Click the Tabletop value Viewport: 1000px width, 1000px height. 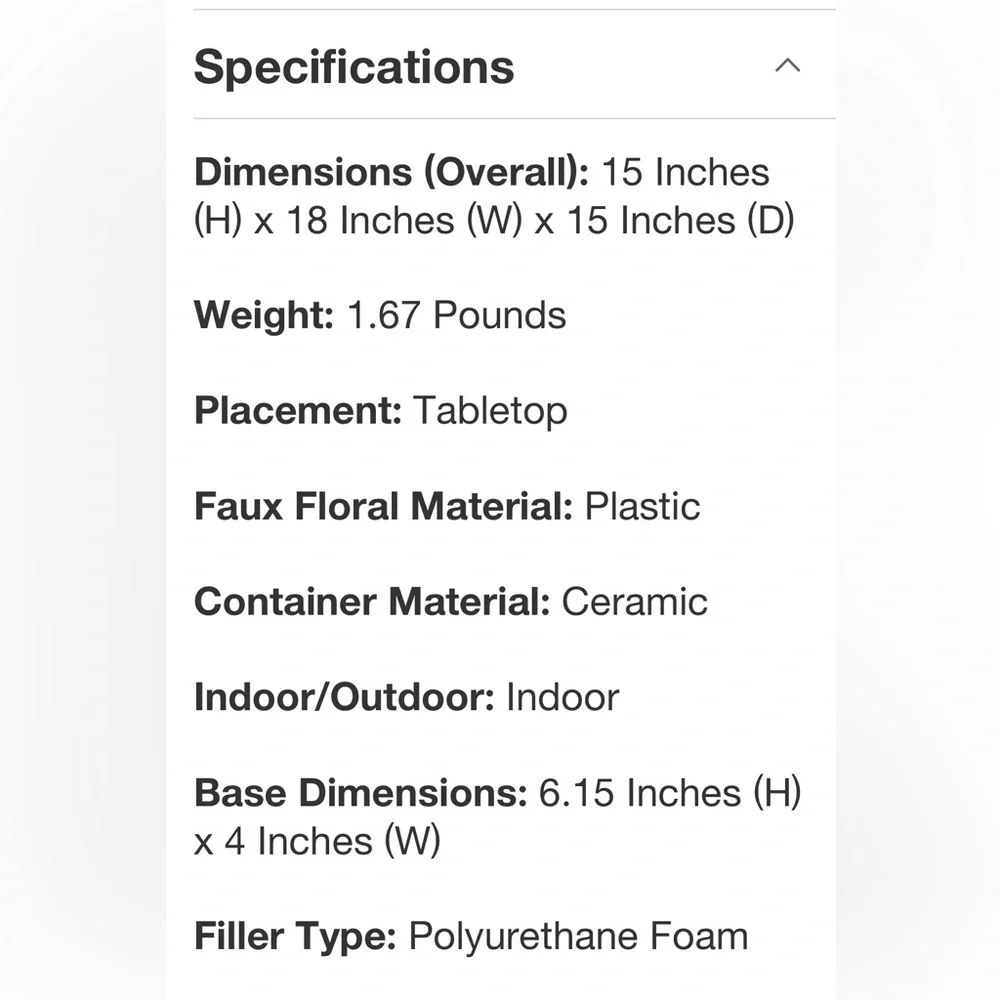490,411
